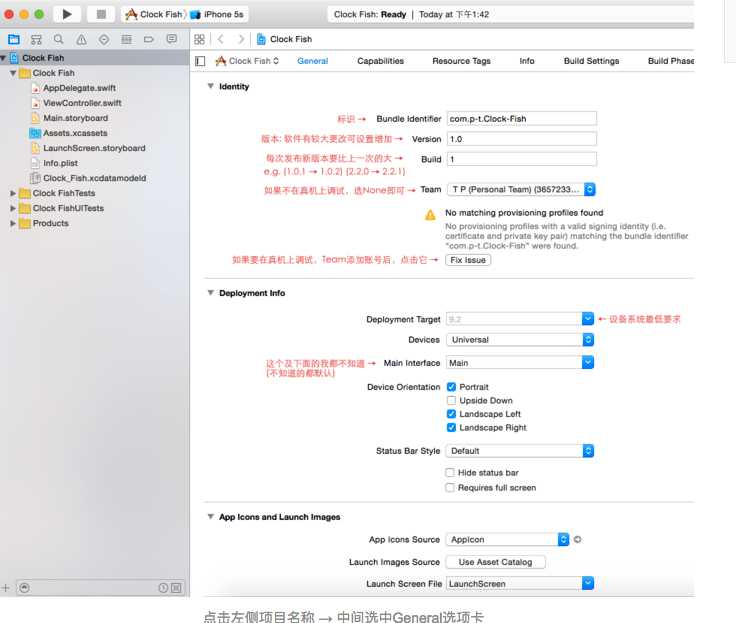Open the Project navigator folder icon
The image size is (736, 623).
14,39
